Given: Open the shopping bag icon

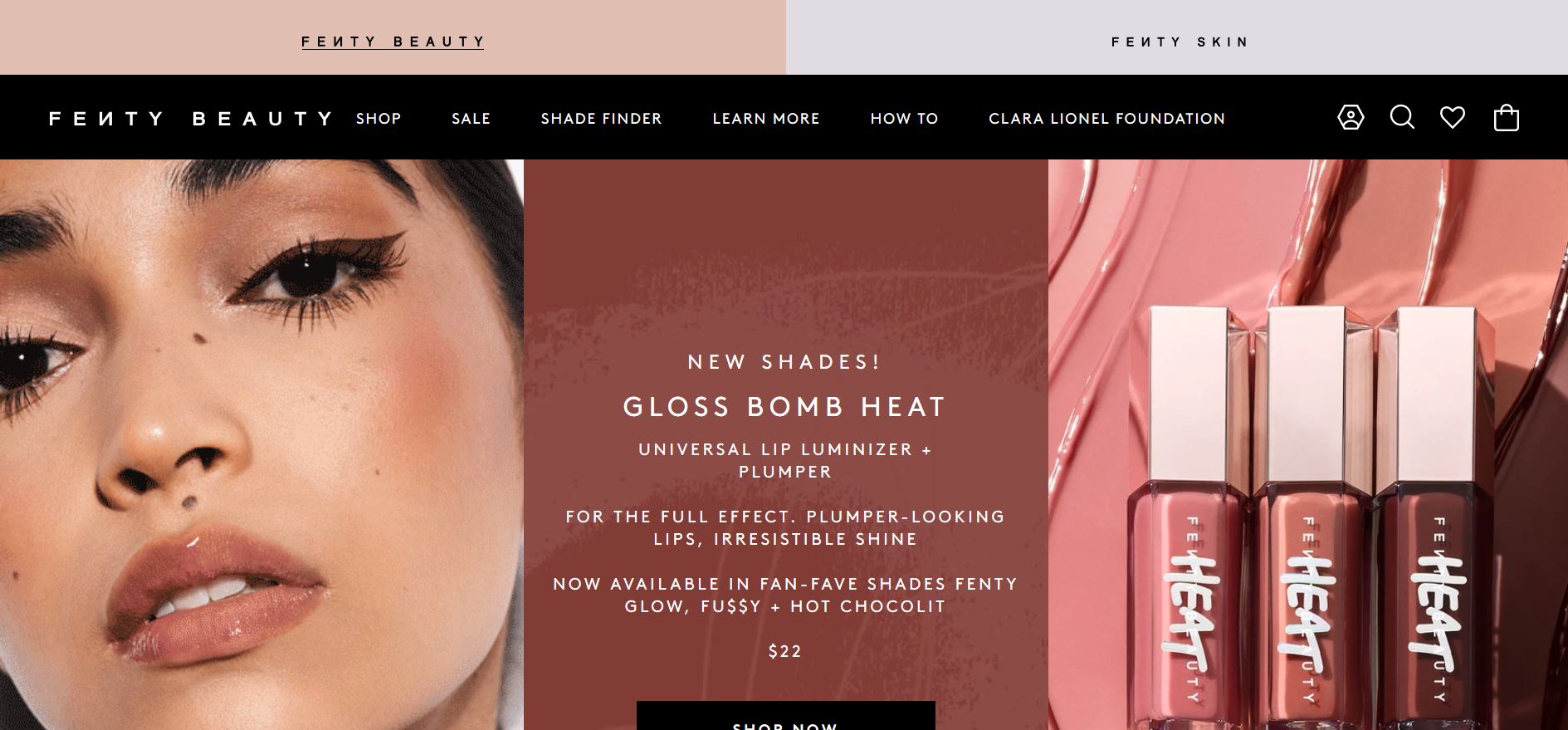Looking at the screenshot, I should point(1506,117).
